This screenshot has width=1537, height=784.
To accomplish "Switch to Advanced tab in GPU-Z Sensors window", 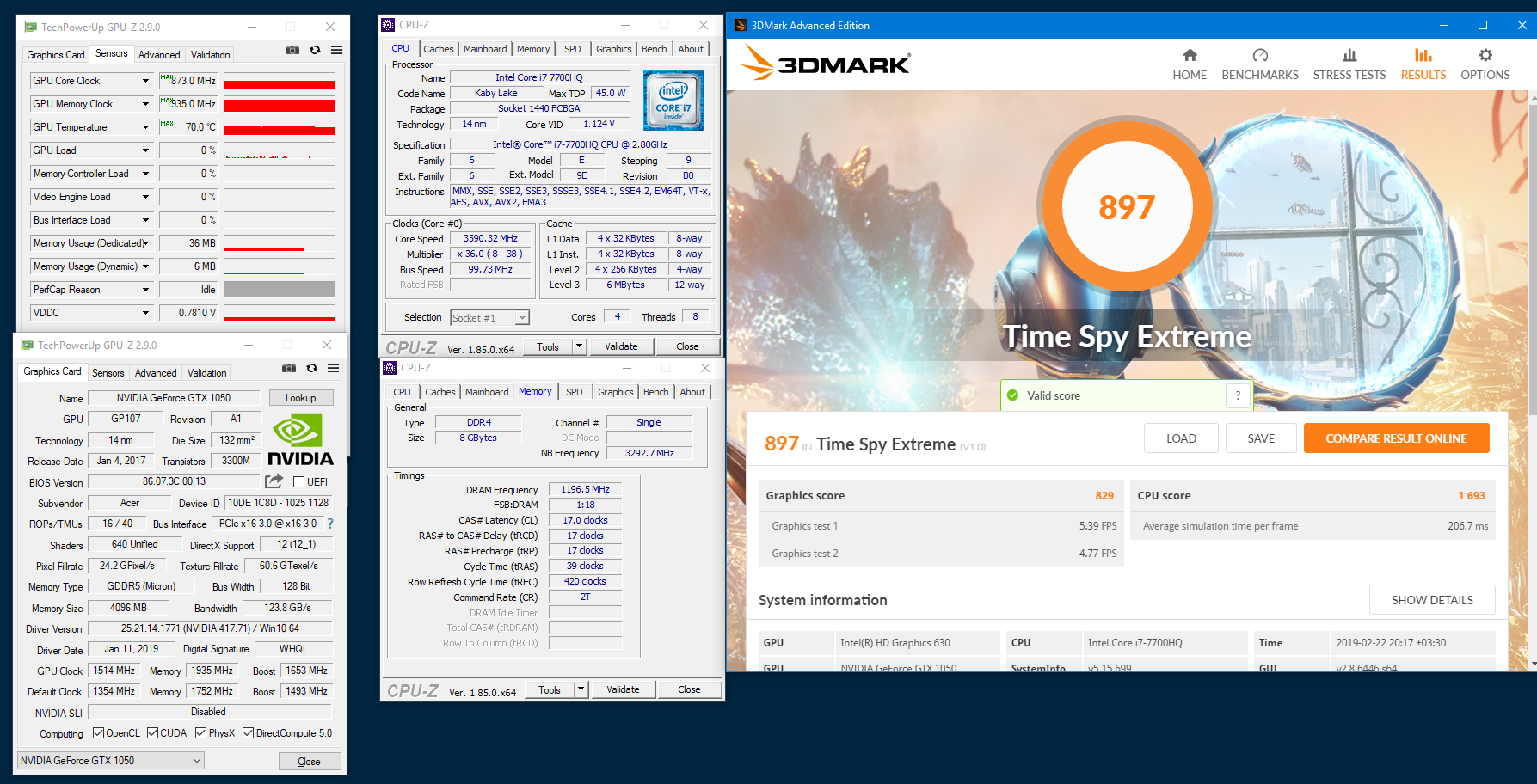I will coord(159,55).
